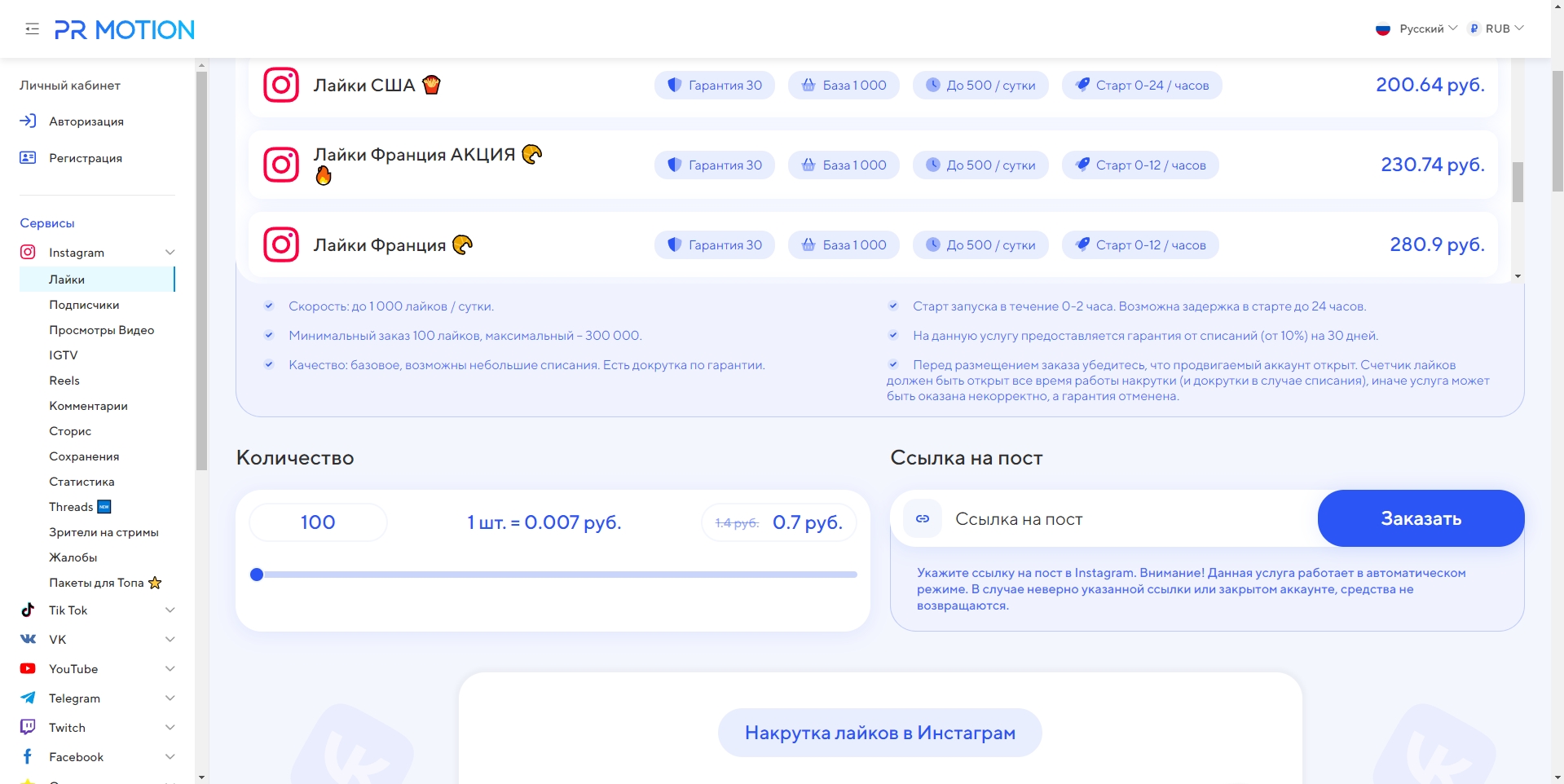Click the Instagram icon in sidebar
This screenshot has height=784, width=1564.
click(28, 252)
